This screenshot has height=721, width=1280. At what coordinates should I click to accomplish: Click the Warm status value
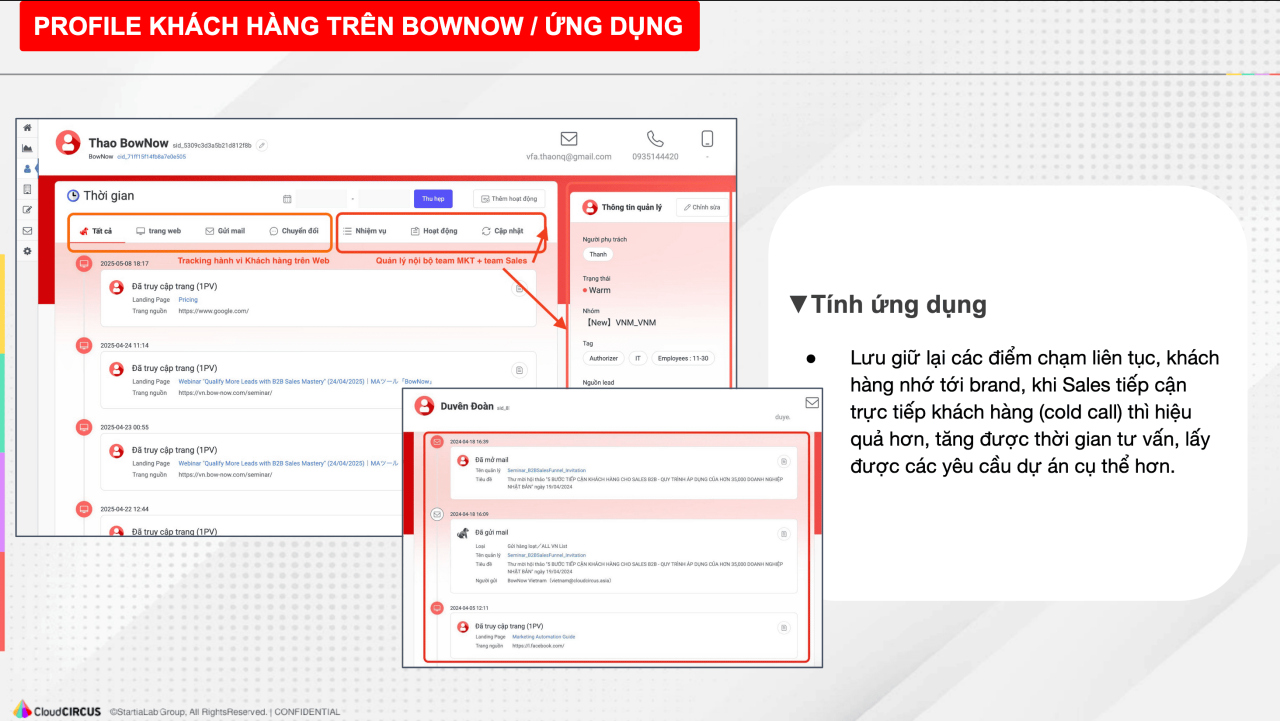(x=598, y=290)
